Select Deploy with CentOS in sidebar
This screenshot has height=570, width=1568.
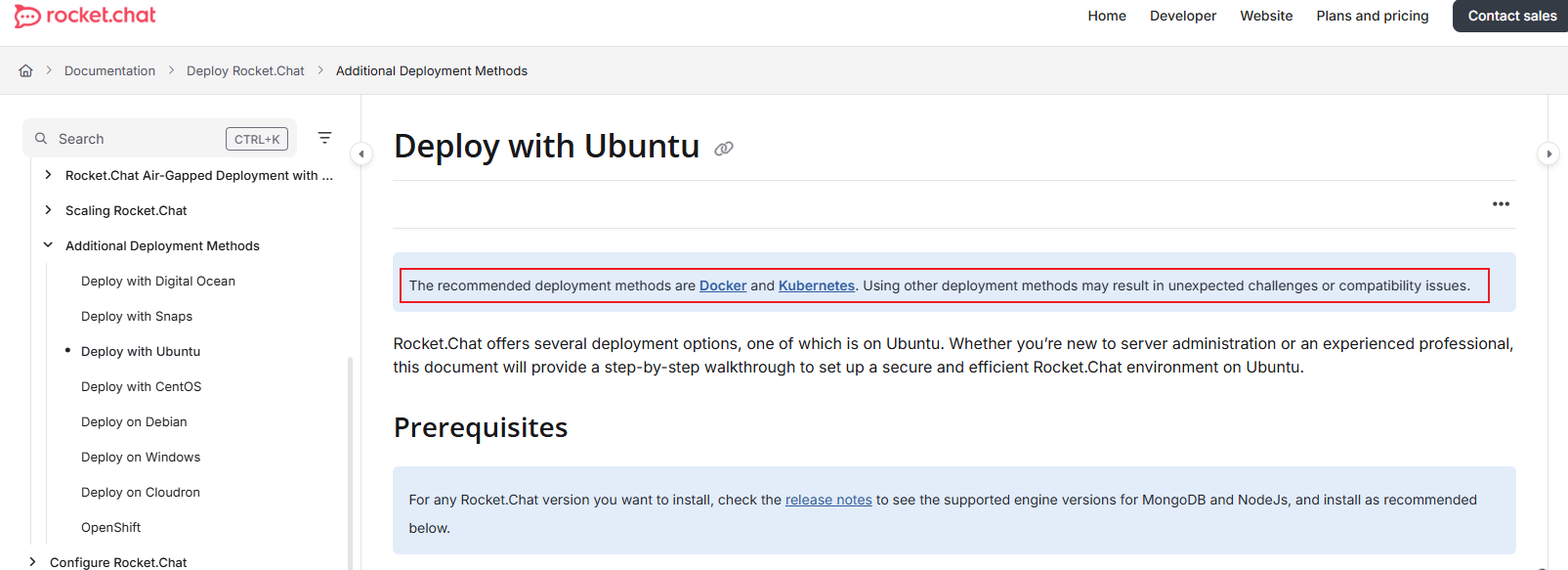pyautogui.click(x=141, y=386)
